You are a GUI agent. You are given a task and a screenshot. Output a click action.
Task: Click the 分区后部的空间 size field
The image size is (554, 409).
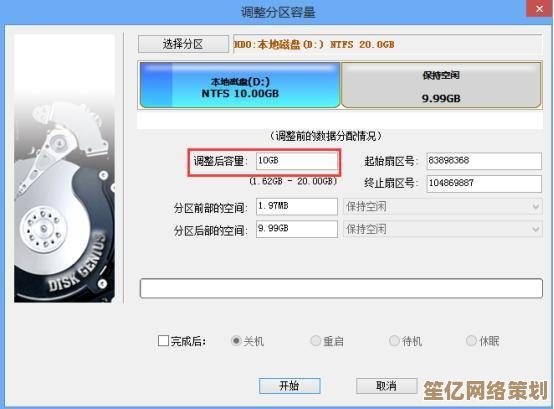click(297, 229)
